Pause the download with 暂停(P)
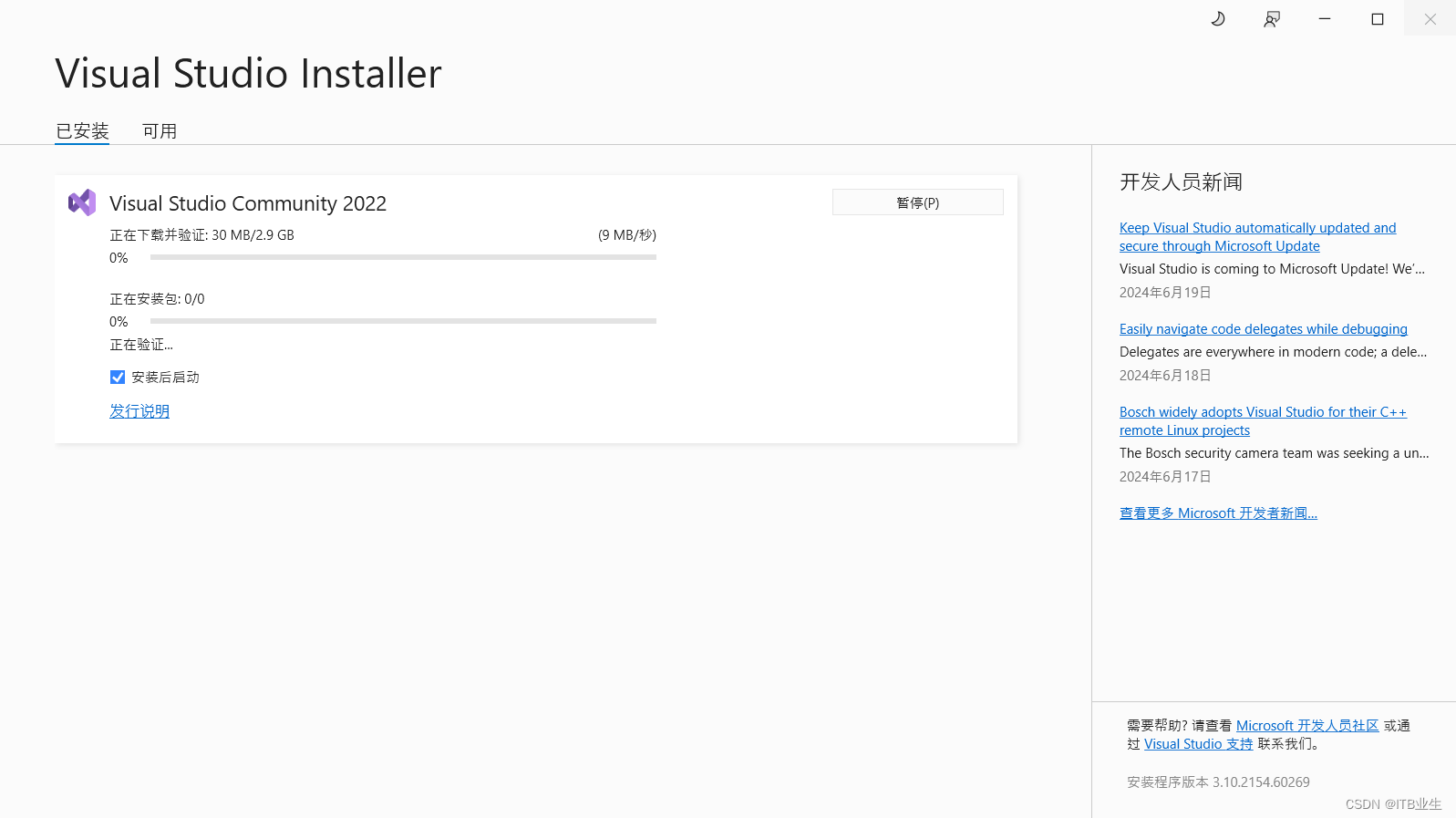Screen dimensions: 1456x818 point(918,202)
